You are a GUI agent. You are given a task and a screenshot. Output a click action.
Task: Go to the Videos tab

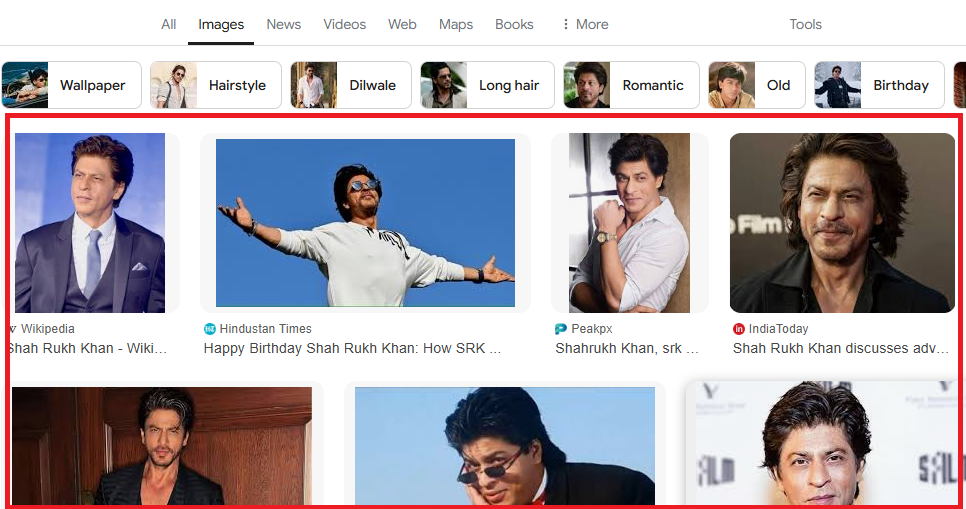[344, 24]
